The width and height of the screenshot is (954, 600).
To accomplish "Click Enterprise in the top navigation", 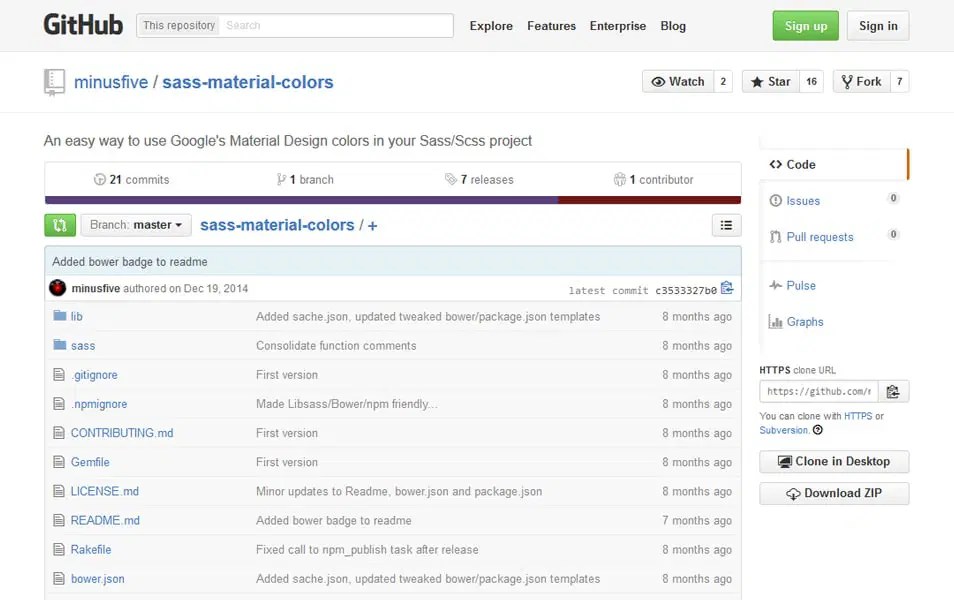I will (x=617, y=26).
